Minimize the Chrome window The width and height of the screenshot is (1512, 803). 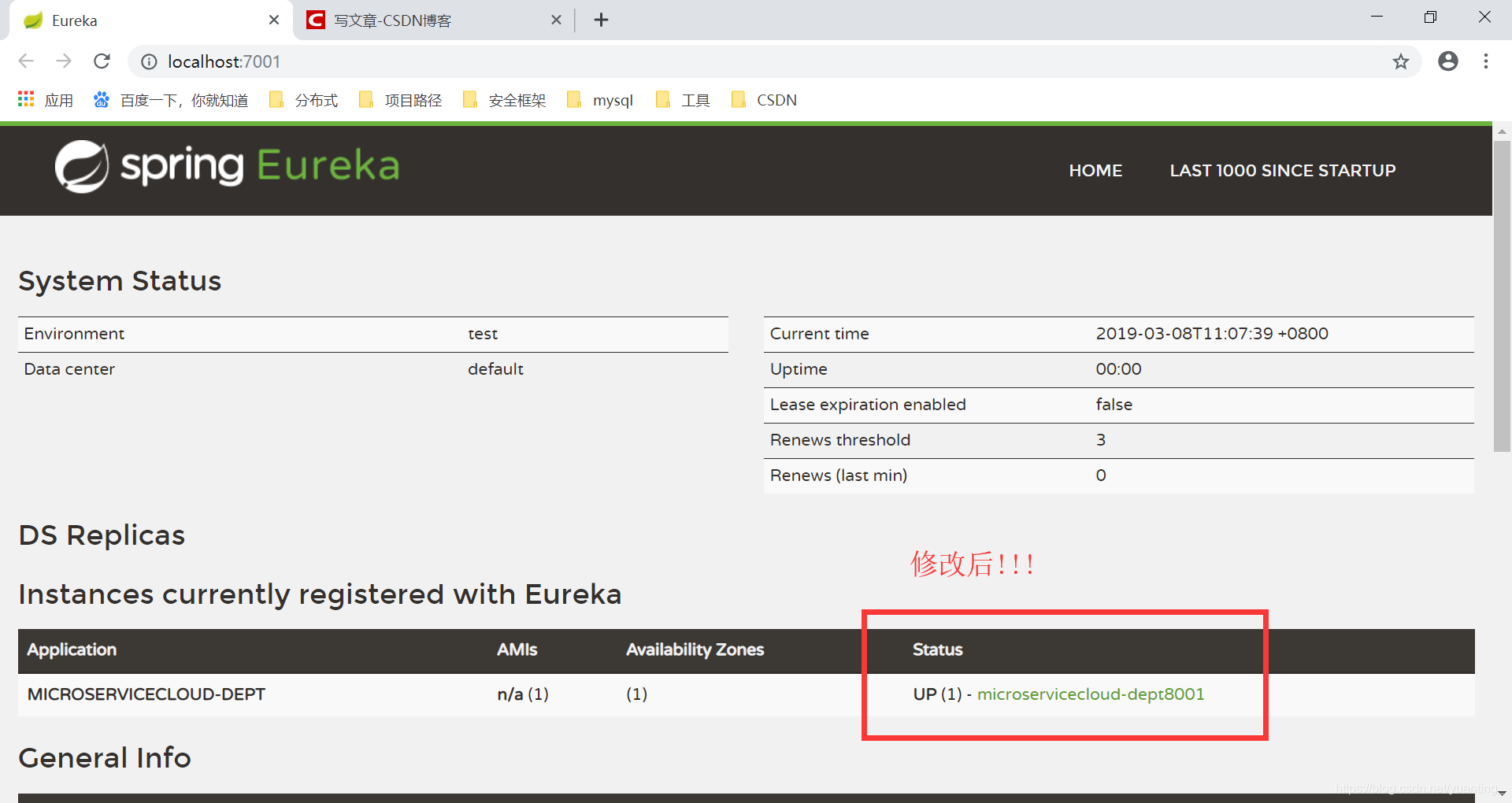(x=1377, y=17)
